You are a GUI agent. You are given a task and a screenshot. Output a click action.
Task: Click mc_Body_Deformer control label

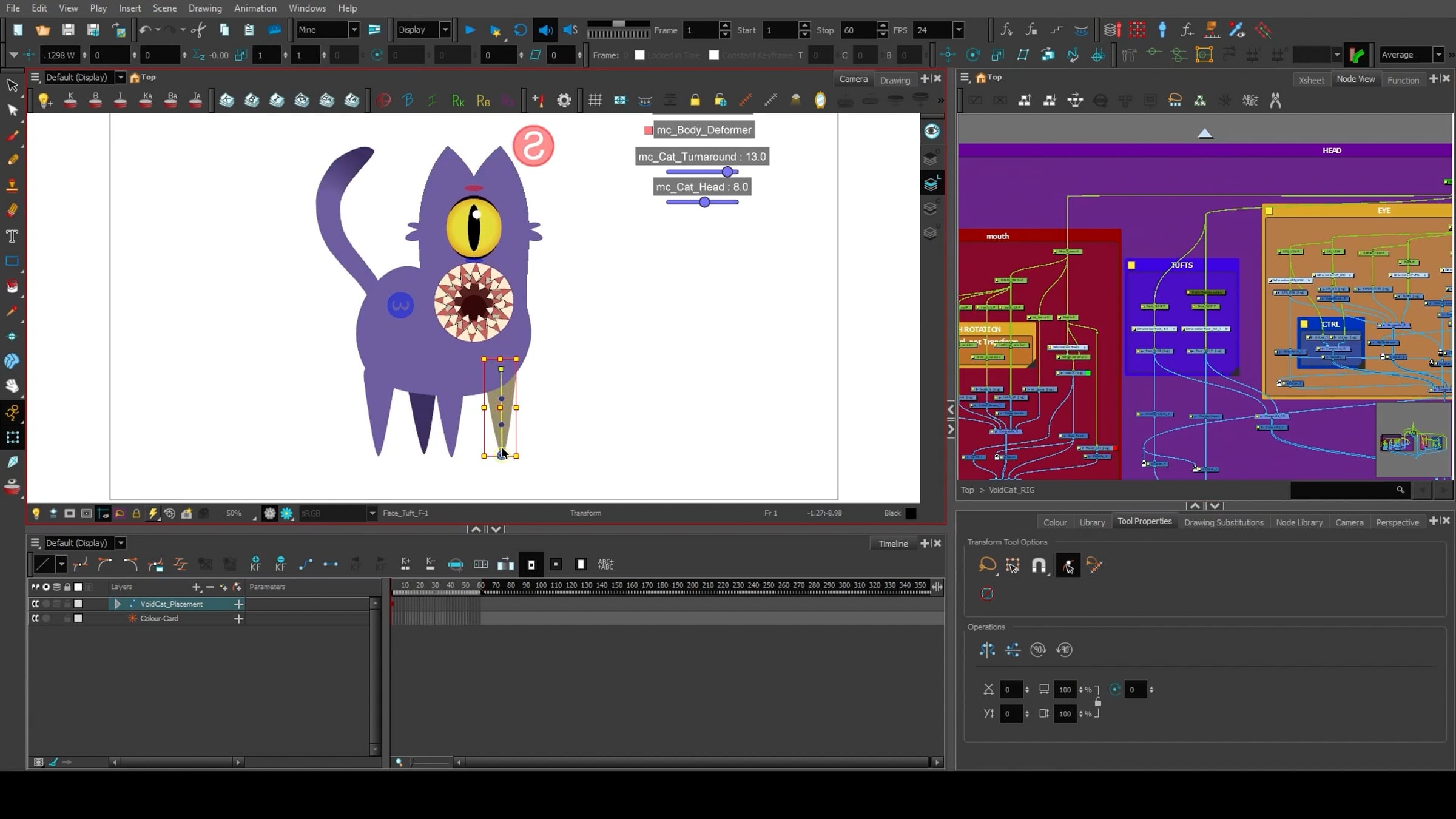[x=704, y=130]
